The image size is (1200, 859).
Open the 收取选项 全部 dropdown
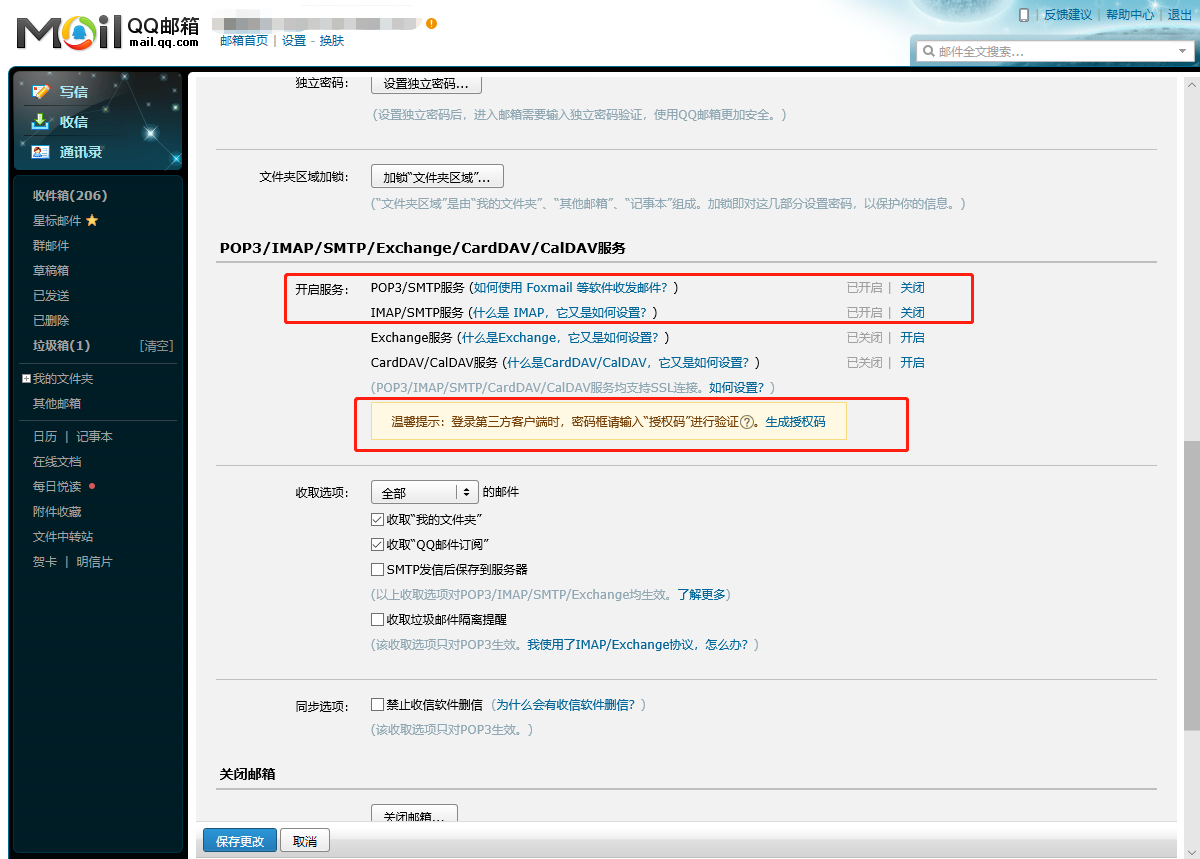pyautogui.click(x=424, y=493)
